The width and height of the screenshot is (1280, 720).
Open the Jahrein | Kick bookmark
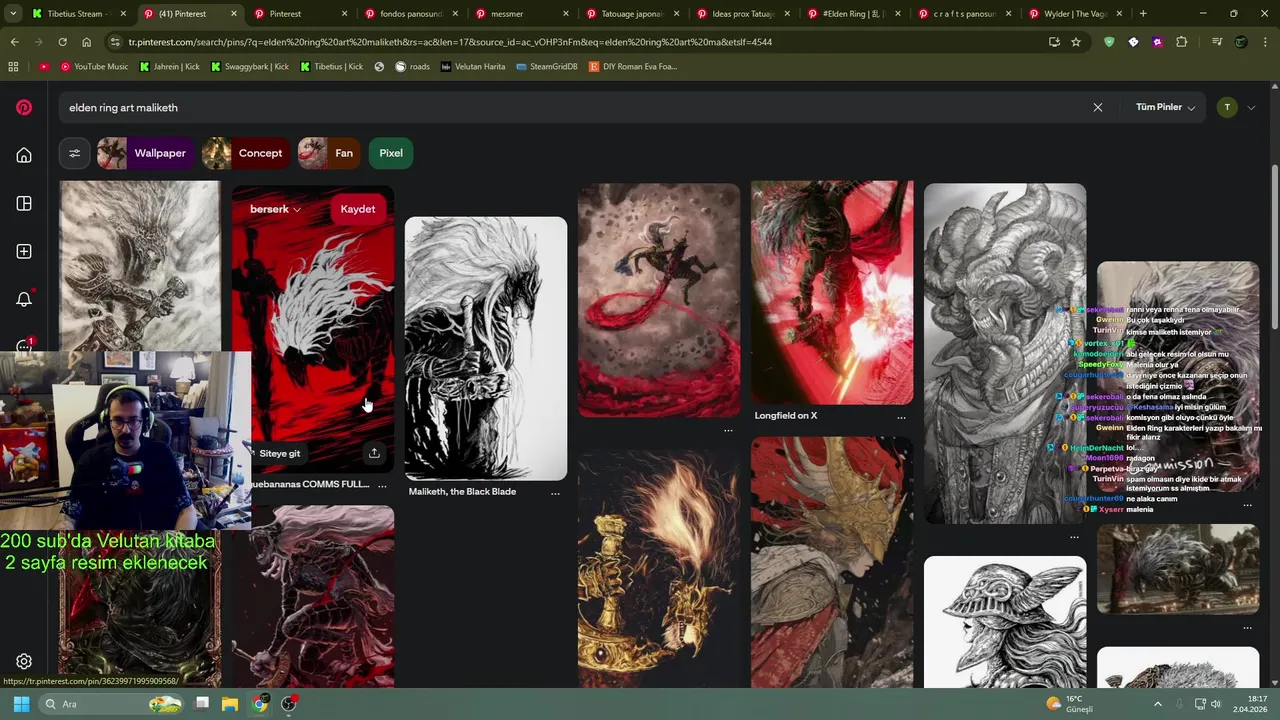pos(170,66)
